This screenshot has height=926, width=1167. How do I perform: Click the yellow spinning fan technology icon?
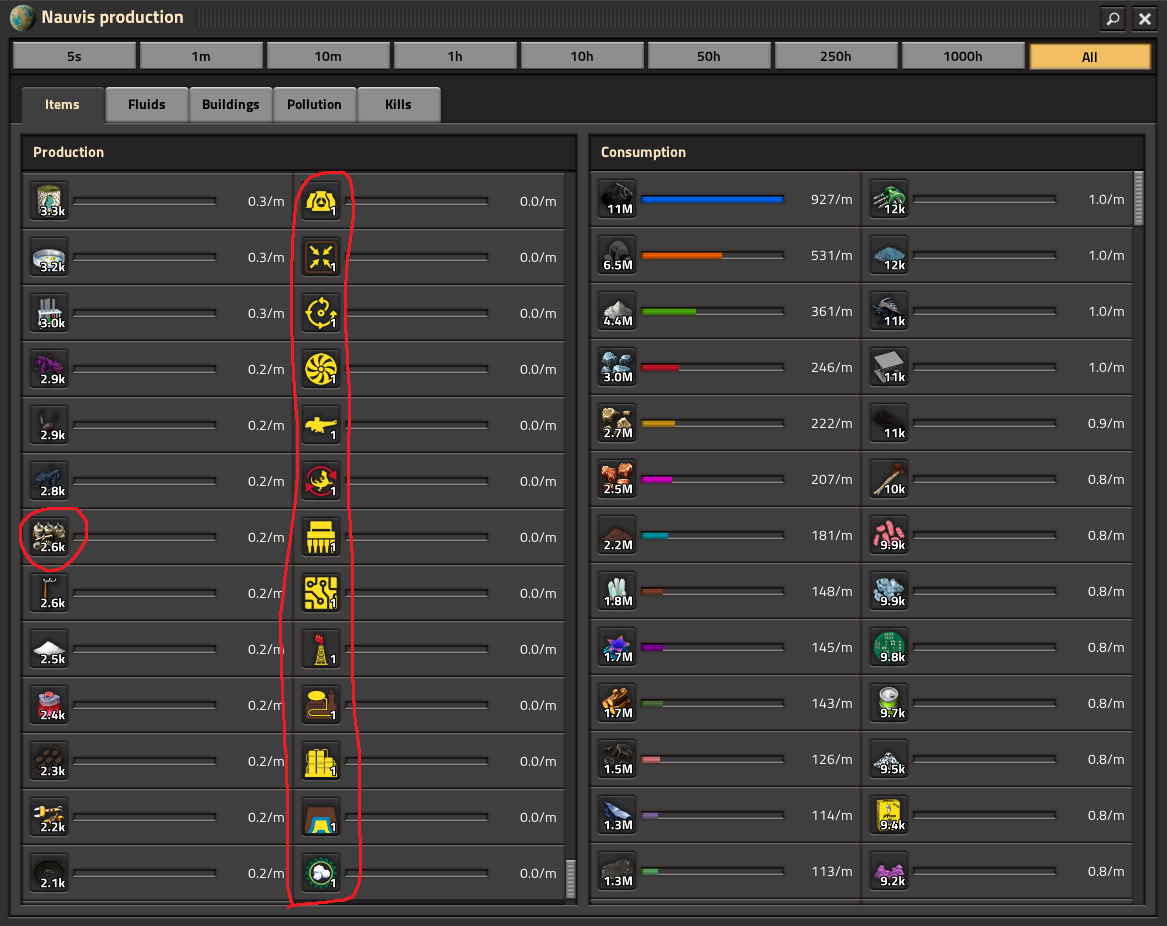[322, 369]
